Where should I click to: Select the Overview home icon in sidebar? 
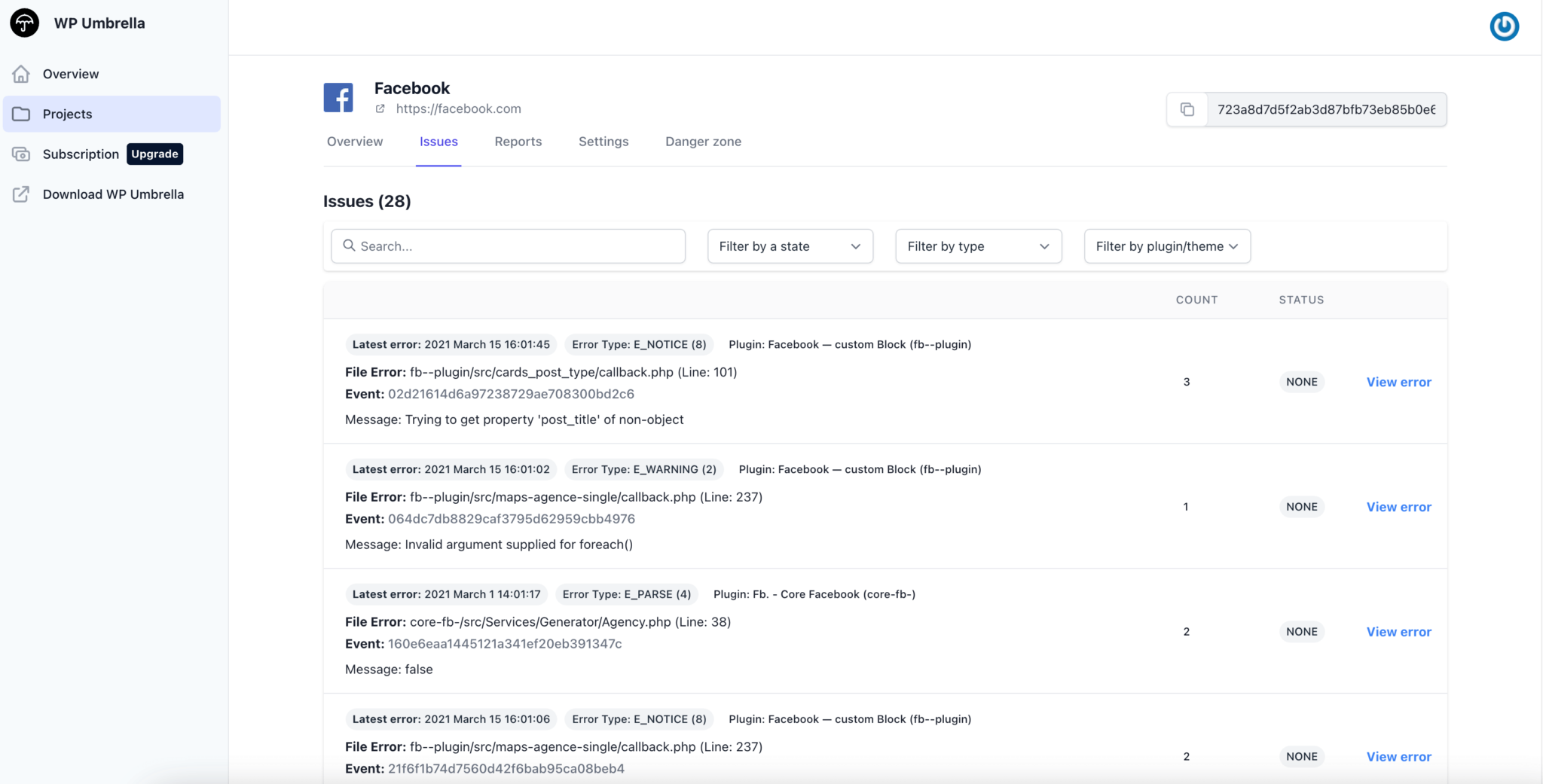coord(22,73)
